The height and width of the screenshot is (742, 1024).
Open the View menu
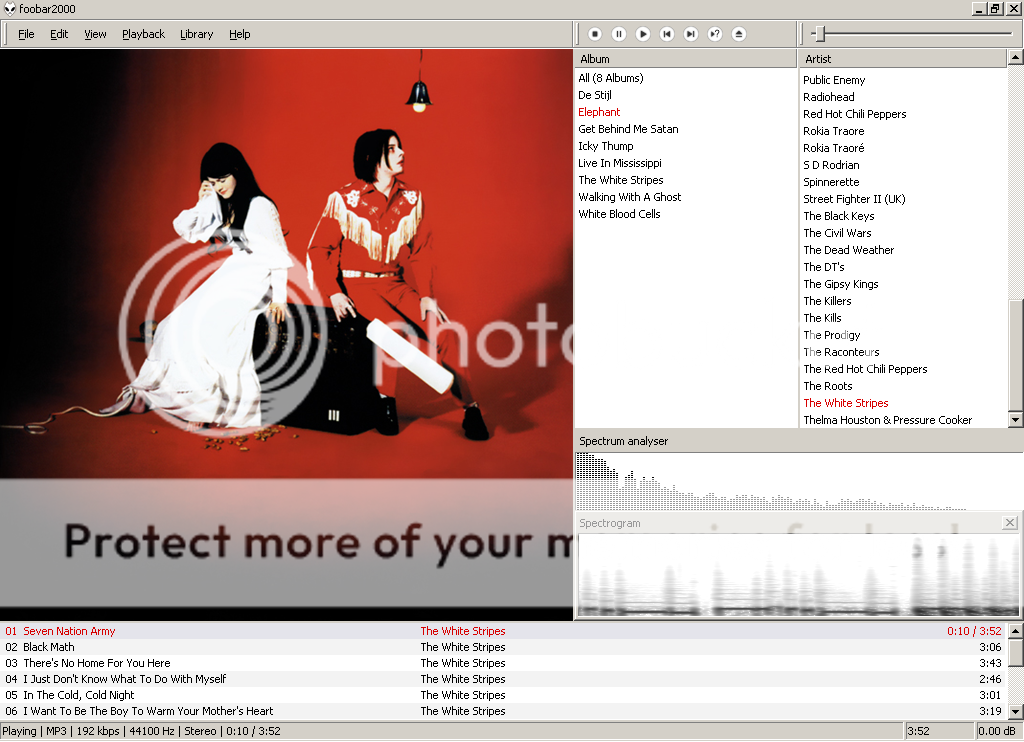[x=95, y=33]
